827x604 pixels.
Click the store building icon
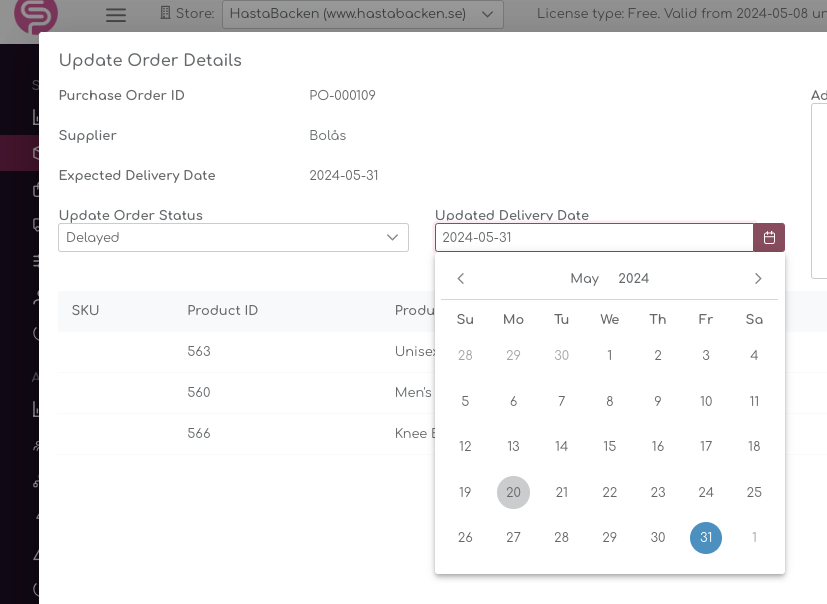(x=165, y=13)
